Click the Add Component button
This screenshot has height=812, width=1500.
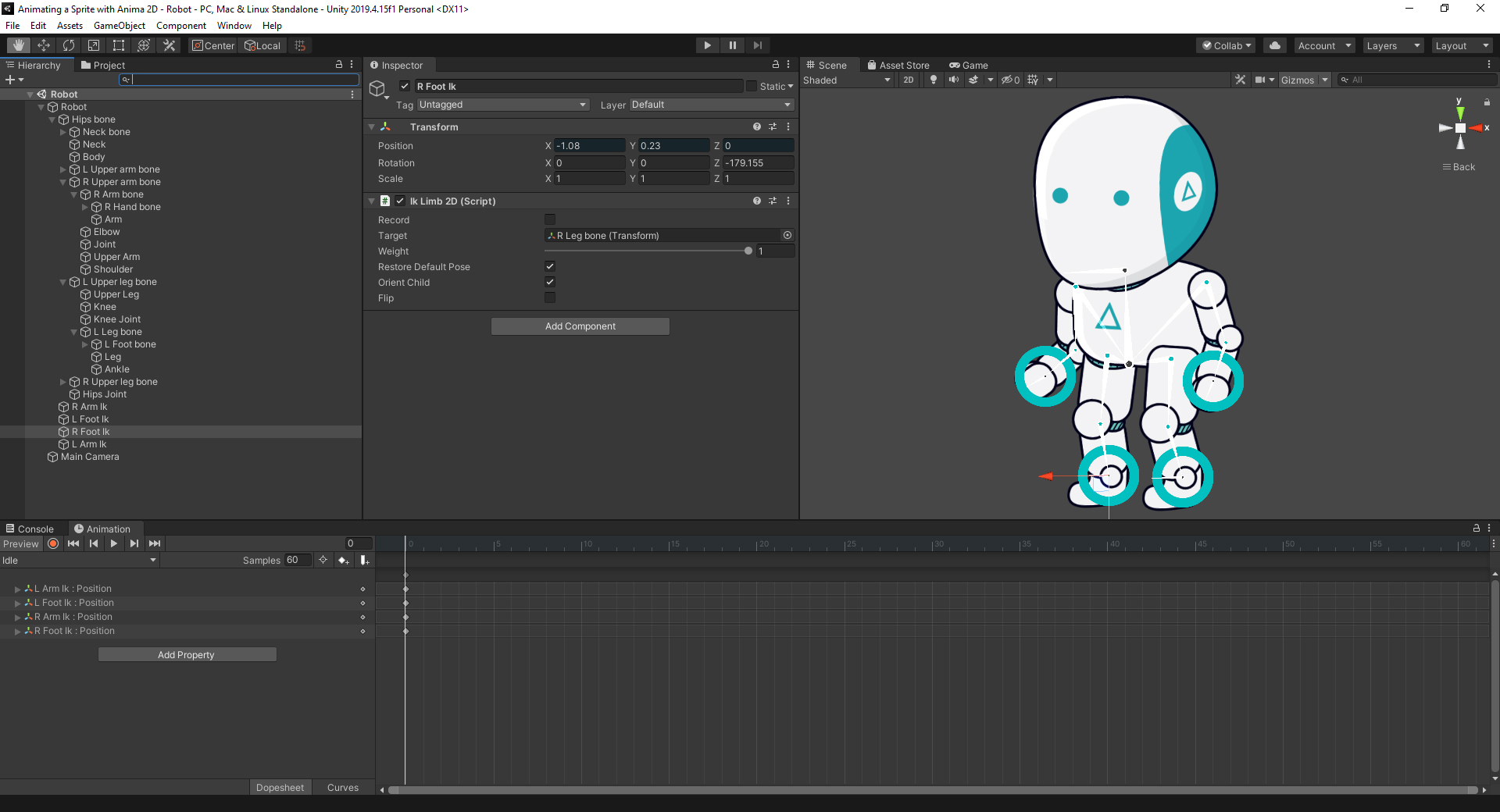580,326
